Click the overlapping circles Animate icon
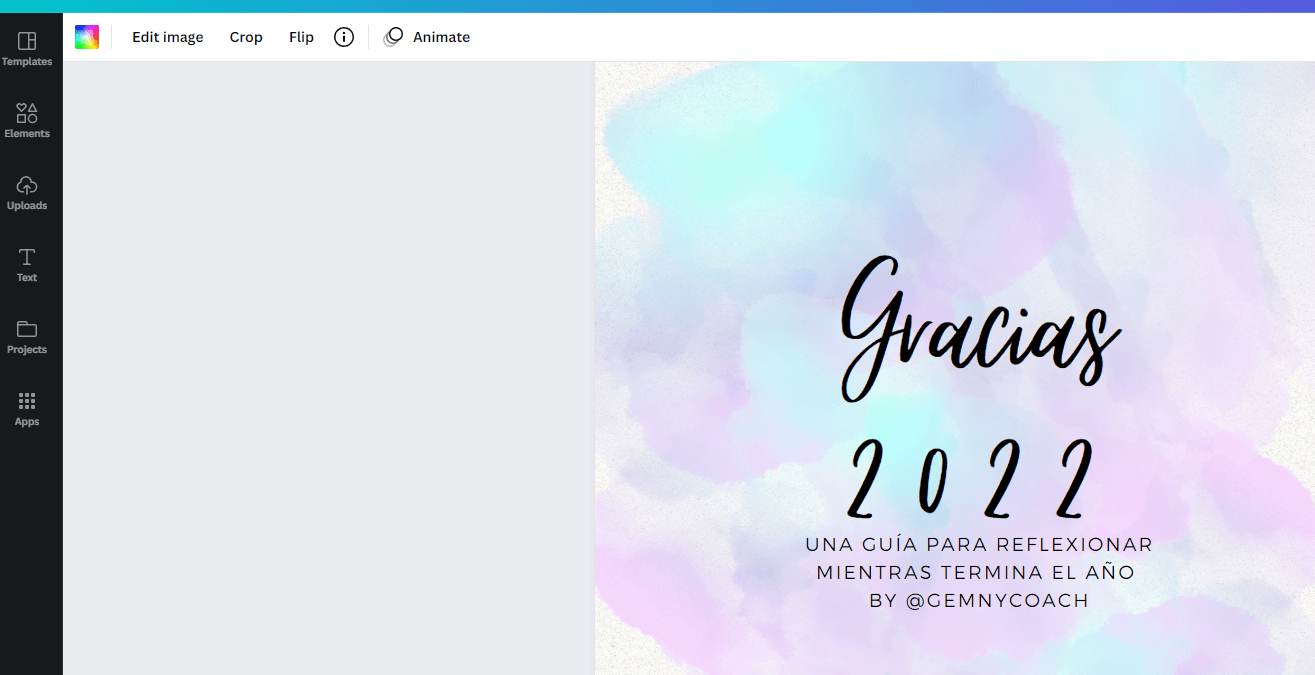The height and width of the screenshot is (675, 1315). tap(394, 37)
